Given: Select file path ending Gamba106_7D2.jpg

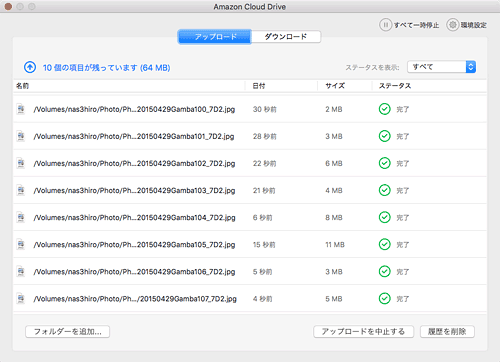Looking at the screenshot, I should [134, 272].
